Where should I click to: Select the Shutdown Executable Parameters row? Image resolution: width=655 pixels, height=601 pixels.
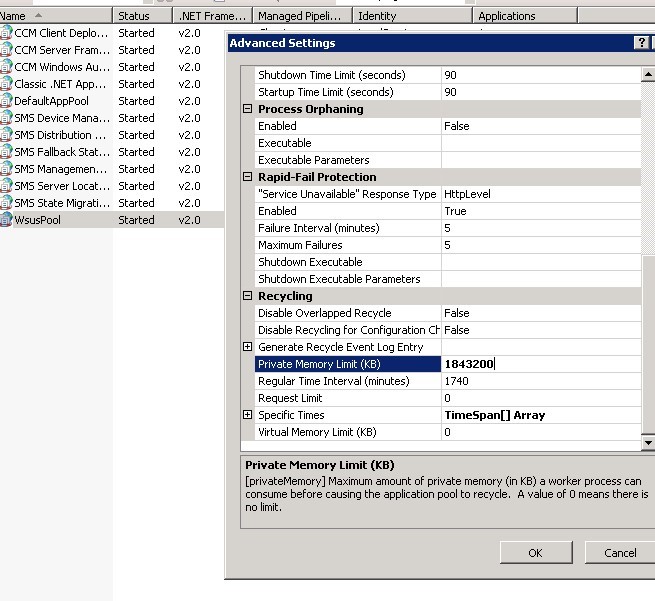point(448,279)
